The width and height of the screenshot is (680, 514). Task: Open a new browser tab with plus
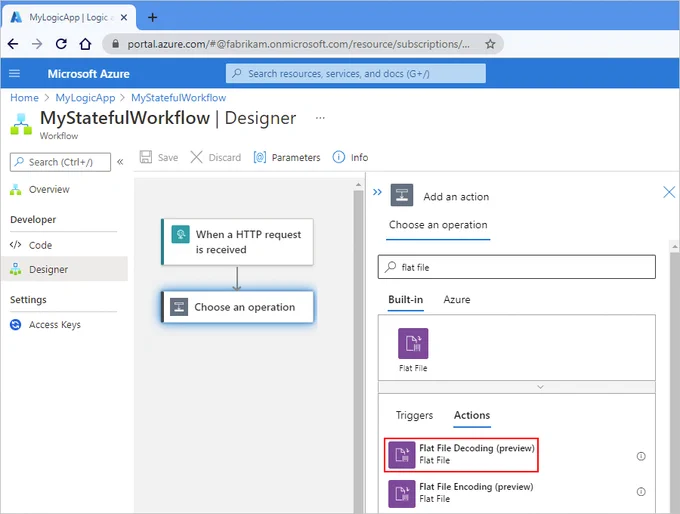[x=152, y=17]
